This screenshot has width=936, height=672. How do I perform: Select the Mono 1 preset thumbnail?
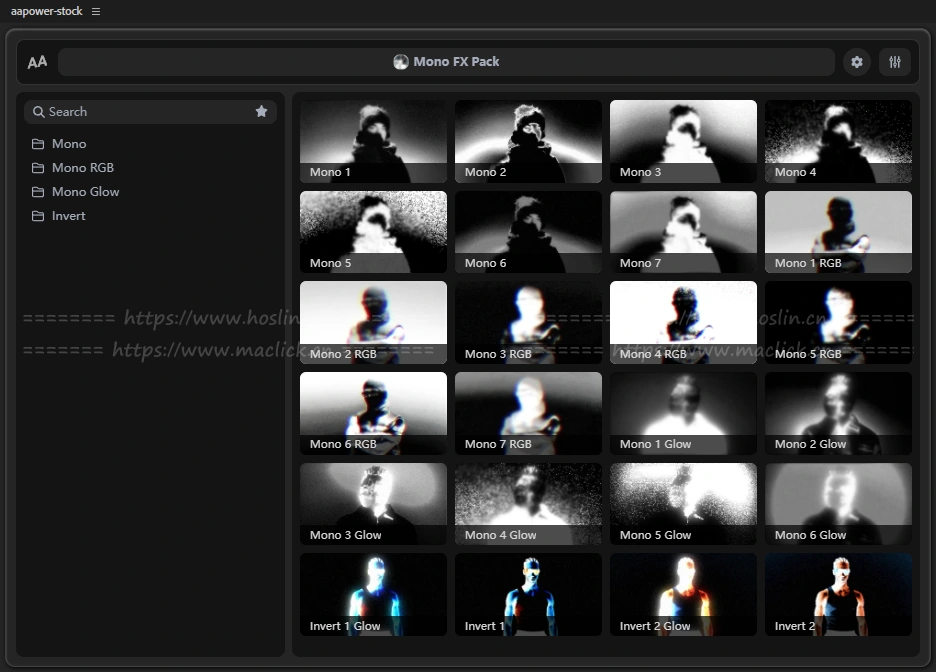point(373,141)
